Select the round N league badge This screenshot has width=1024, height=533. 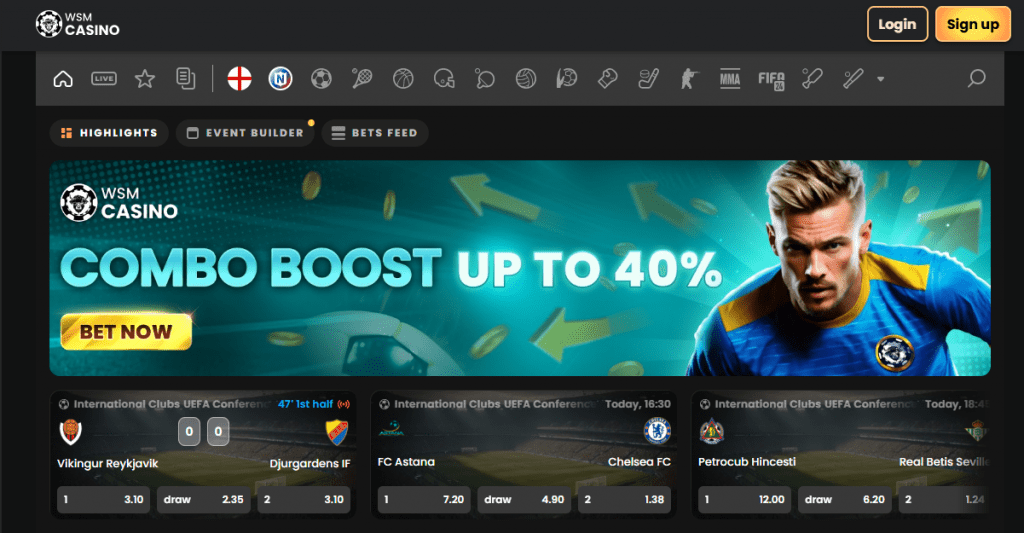(x=280, y=79)
